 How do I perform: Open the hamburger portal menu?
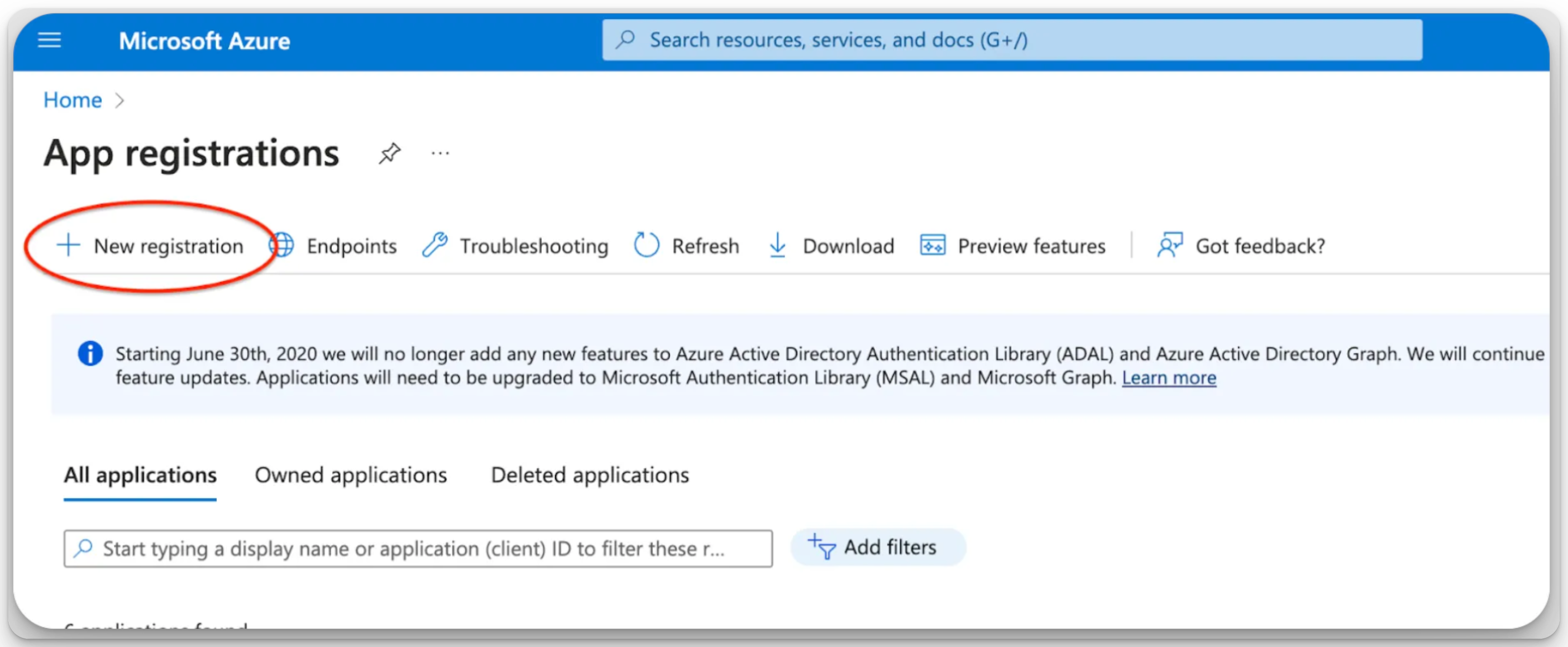pos(49,40)
